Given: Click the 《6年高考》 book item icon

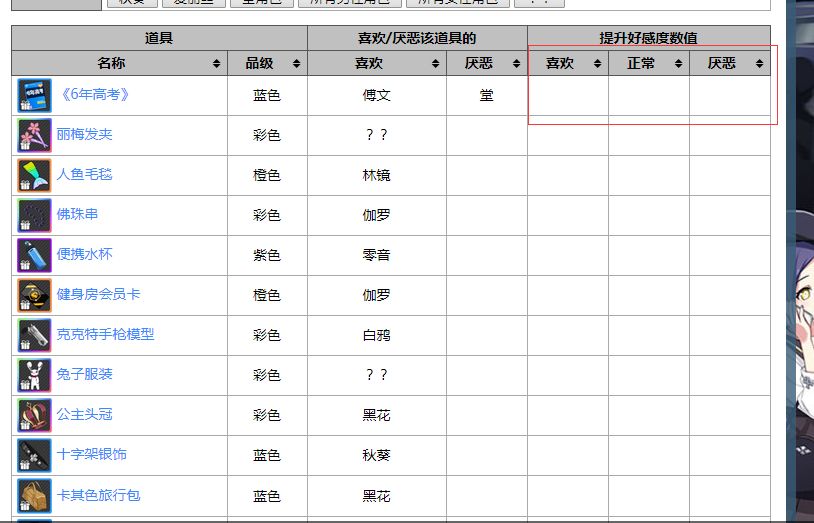Looking at the screenshot, I should (x=34, y=96).
